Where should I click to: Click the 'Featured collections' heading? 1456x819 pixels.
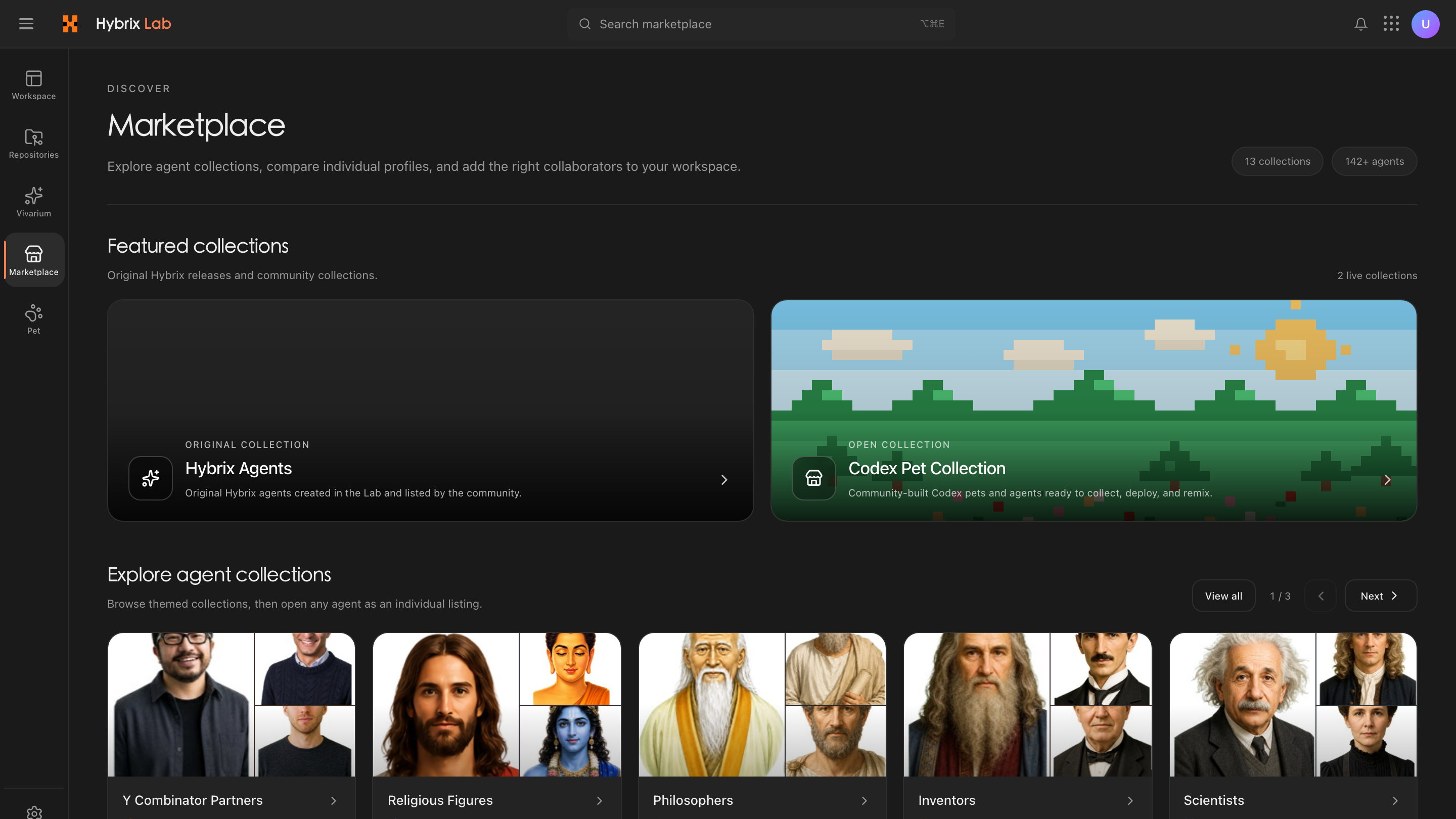point(198,246)
